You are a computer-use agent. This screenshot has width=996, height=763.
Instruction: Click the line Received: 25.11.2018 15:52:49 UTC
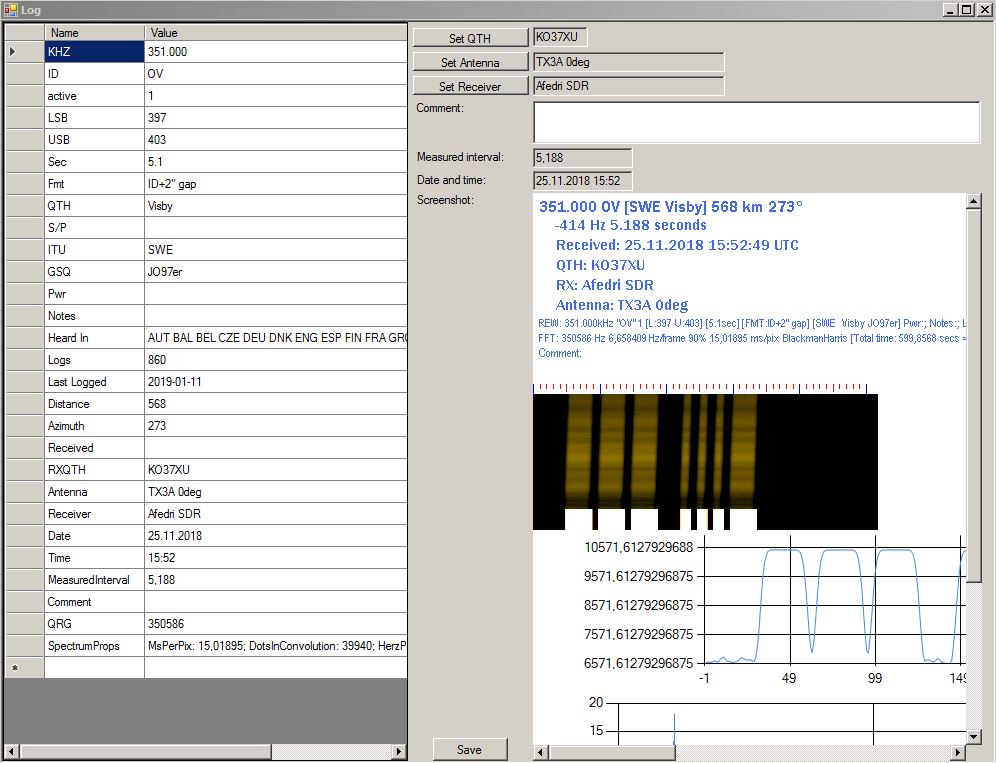point(677,245)
